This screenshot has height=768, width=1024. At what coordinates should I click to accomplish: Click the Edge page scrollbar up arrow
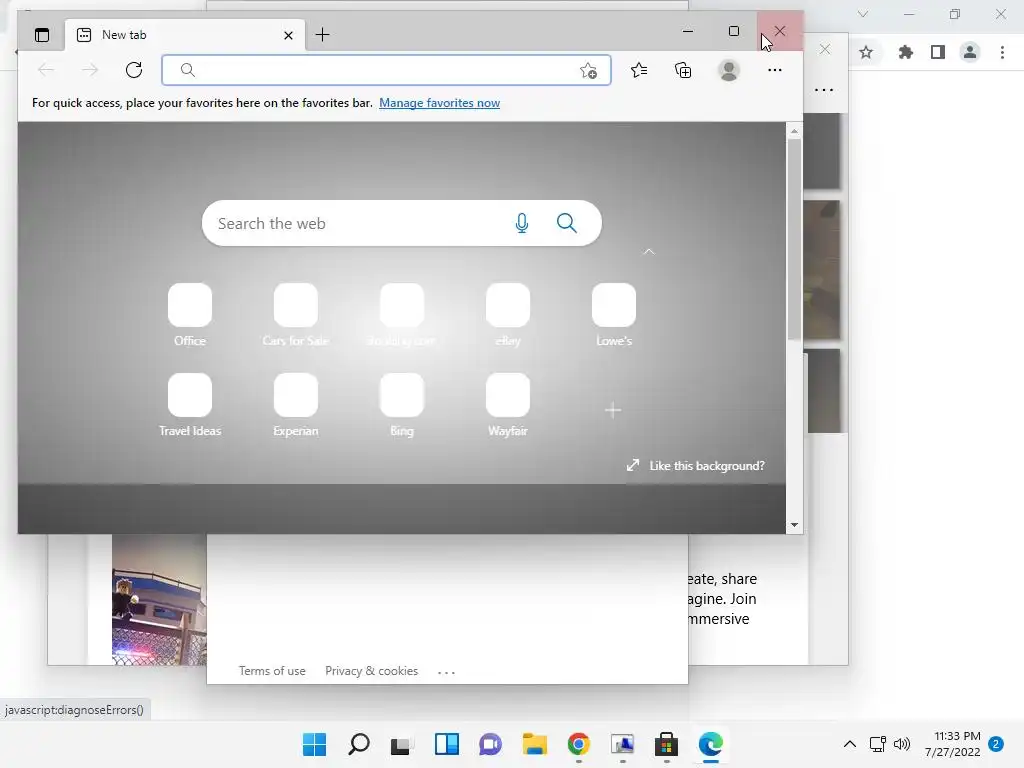794,131
